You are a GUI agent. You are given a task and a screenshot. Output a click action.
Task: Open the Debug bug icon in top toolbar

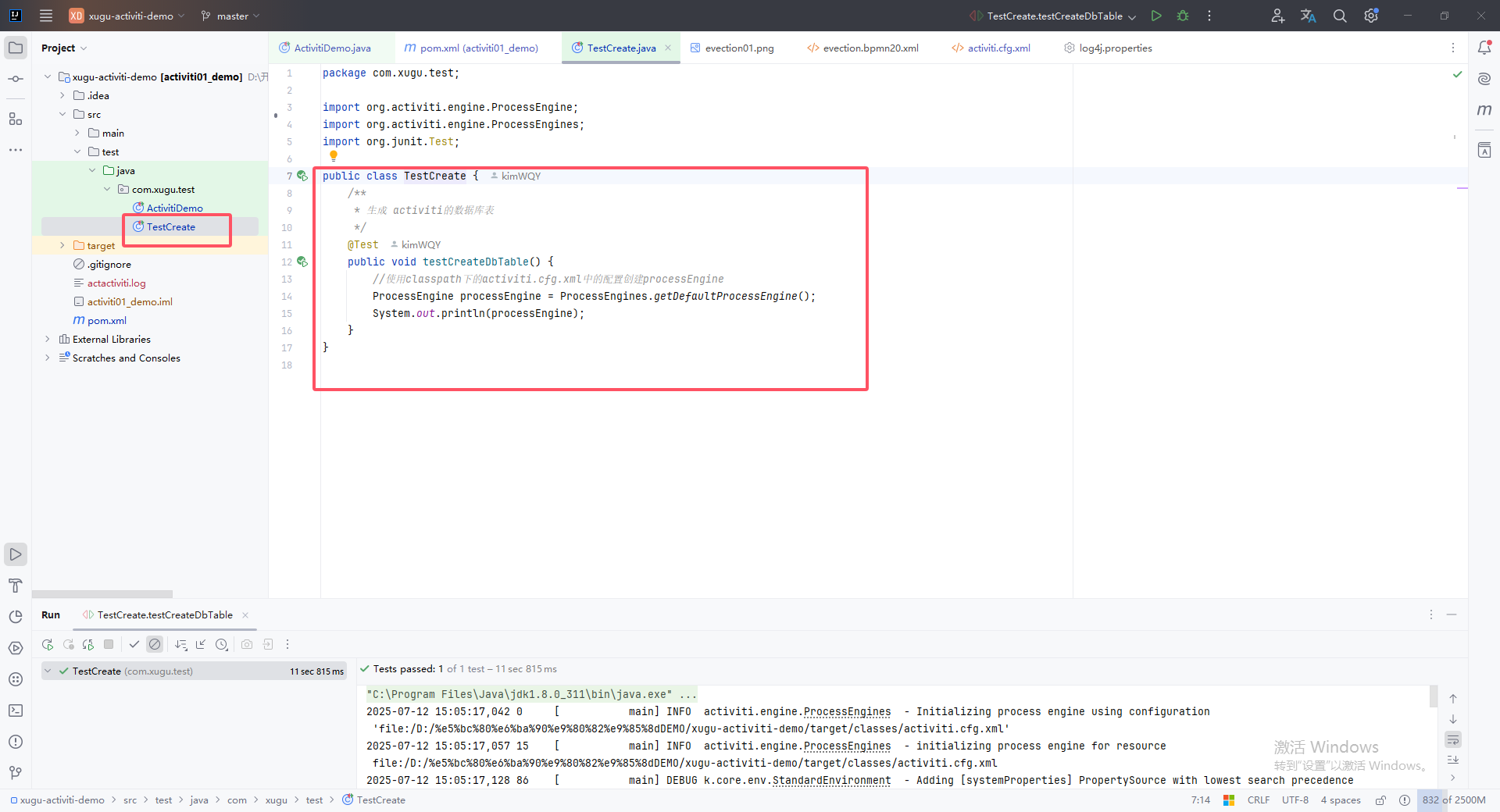[x=1183, y=16]
